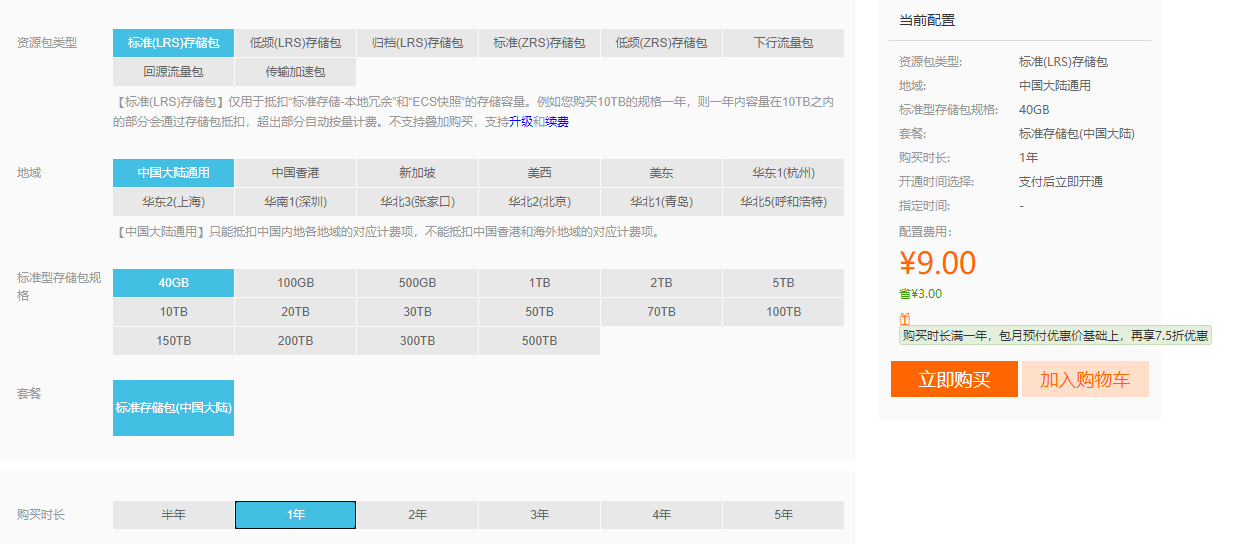
Task: Choose 3年 purchase duration
Action: click(539, 515)
